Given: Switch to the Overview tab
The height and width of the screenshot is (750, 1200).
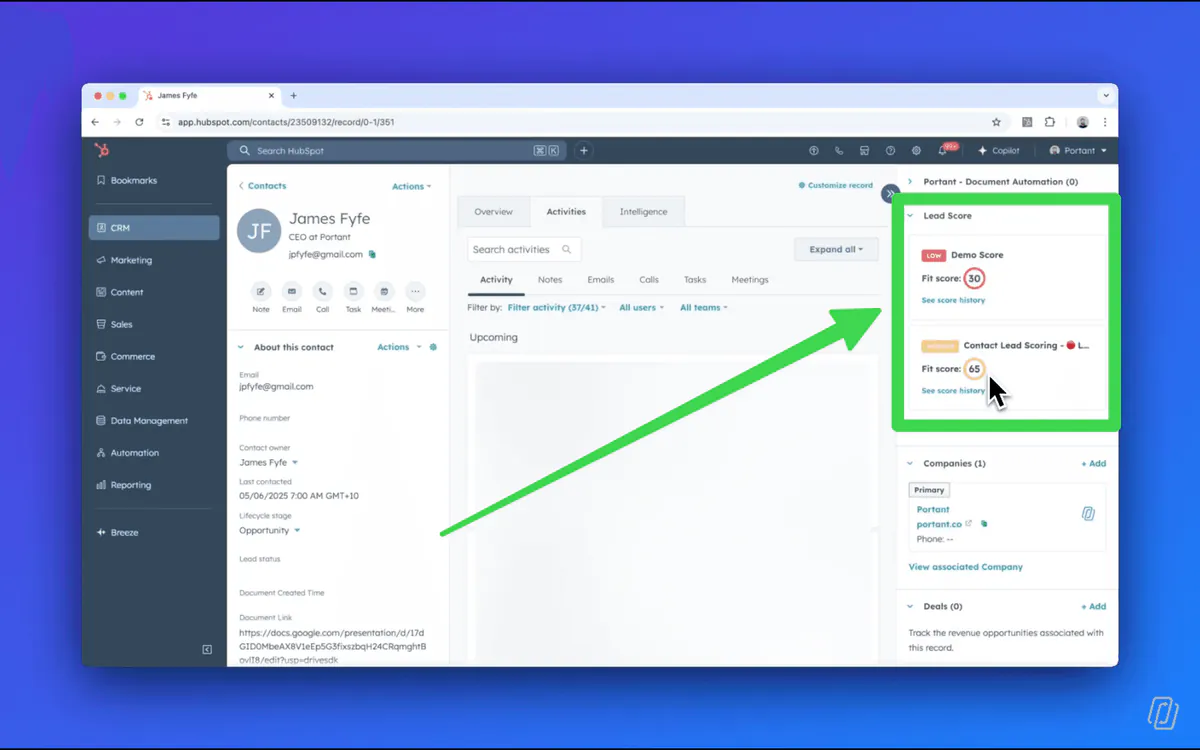Looking at the screenshot, I should tap(493, 212).
